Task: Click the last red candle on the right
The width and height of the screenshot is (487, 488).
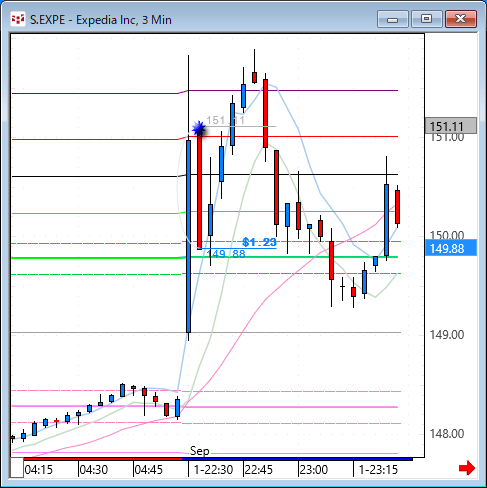Action: 398,207
